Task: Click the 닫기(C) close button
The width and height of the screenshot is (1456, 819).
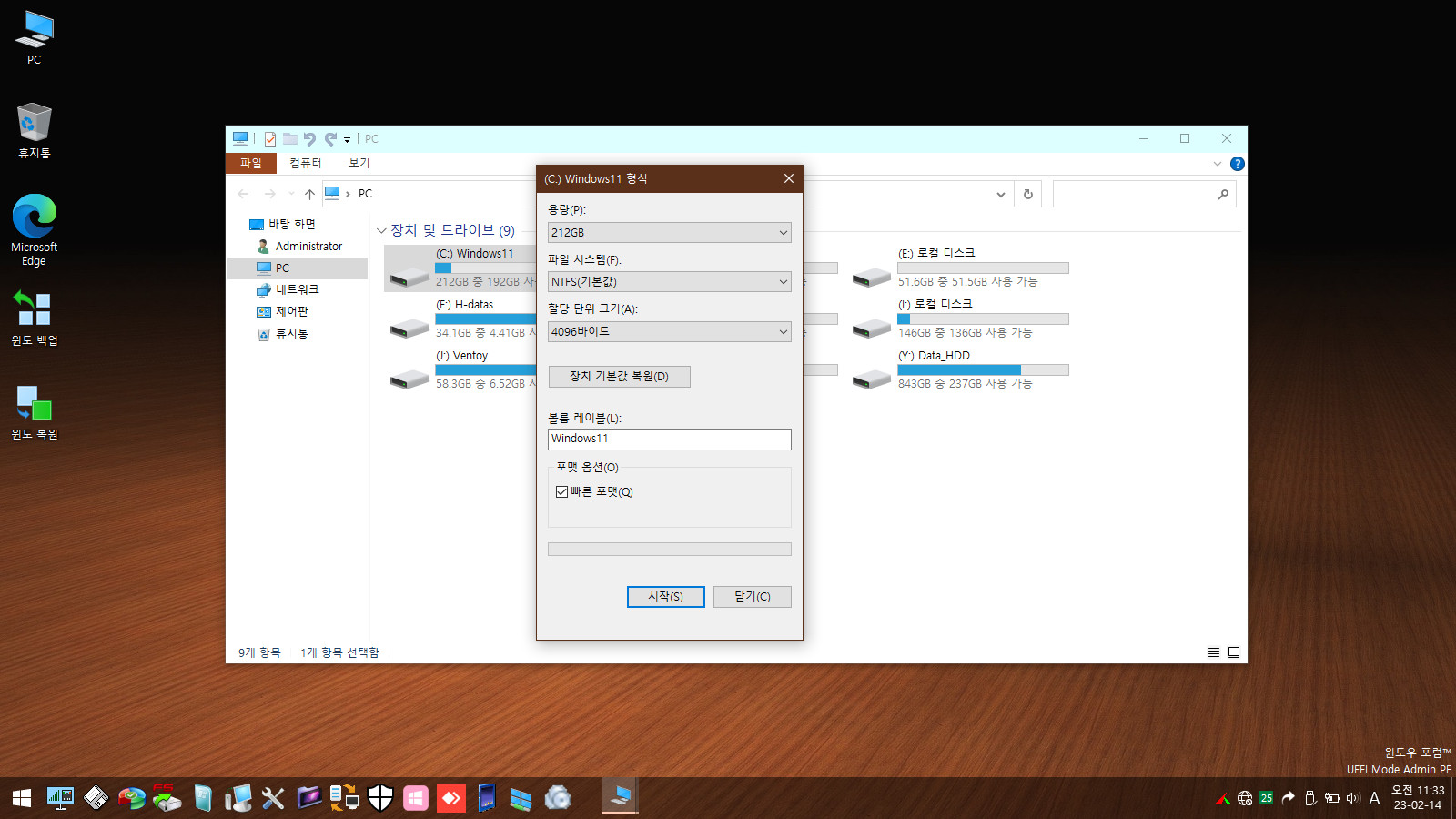Action: point(753,597)
